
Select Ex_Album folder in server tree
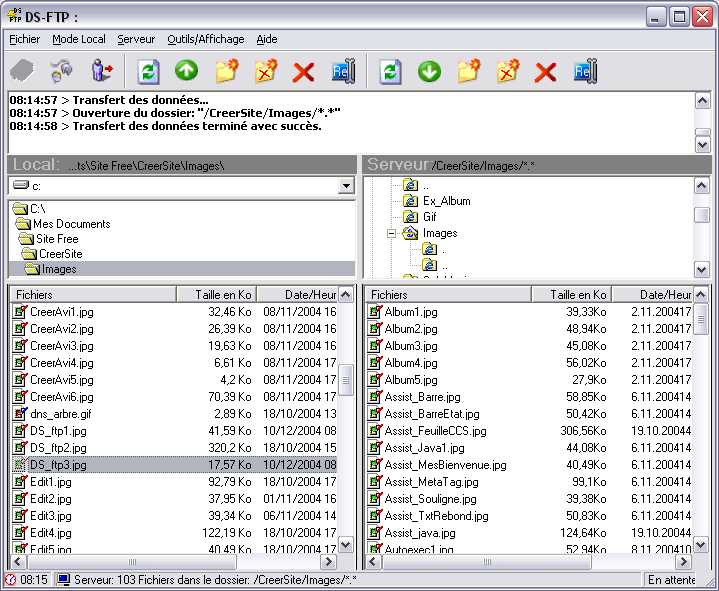pyautogui.click(x=446, y=201)
